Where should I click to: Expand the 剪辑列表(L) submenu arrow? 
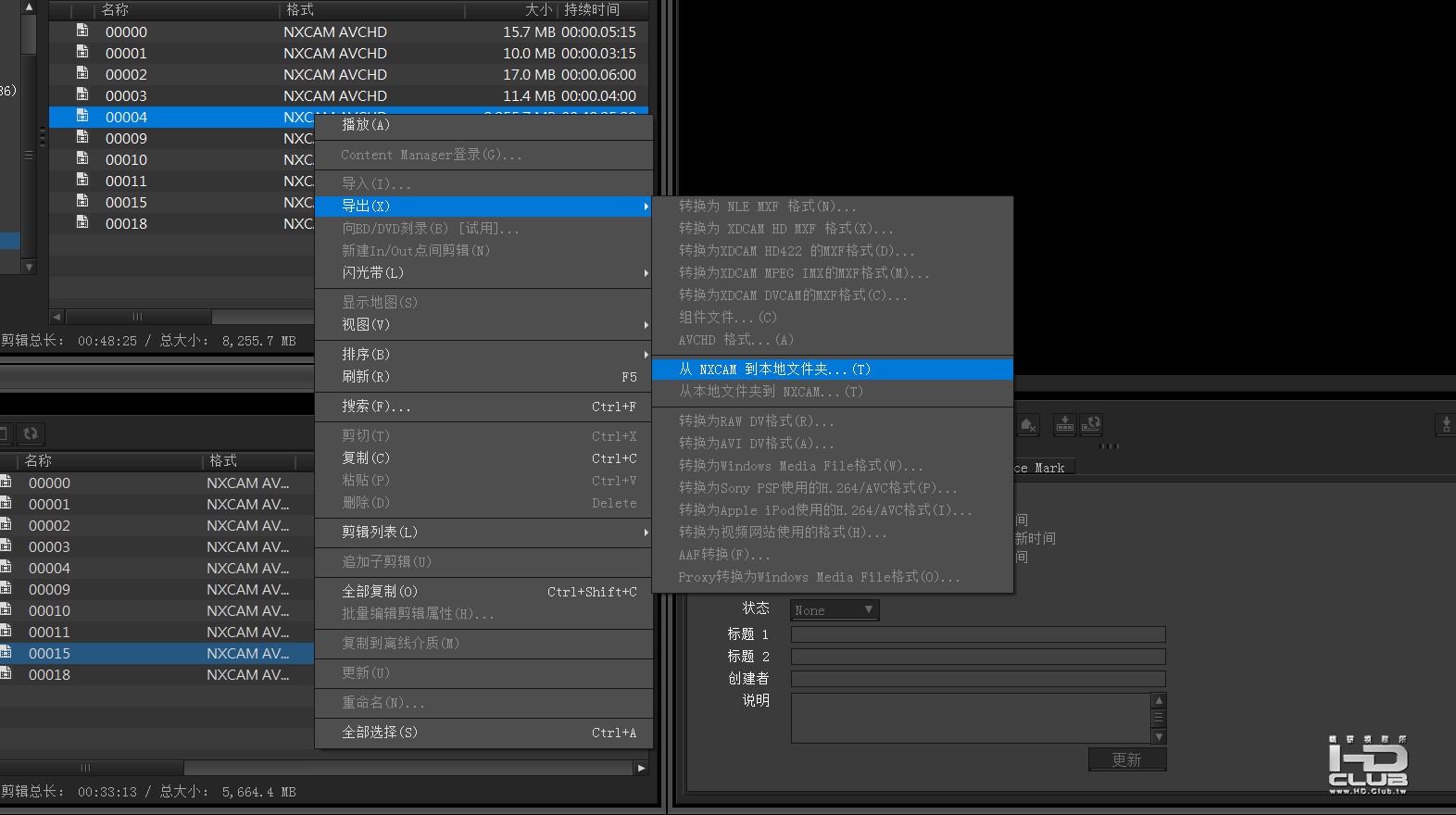646,533
